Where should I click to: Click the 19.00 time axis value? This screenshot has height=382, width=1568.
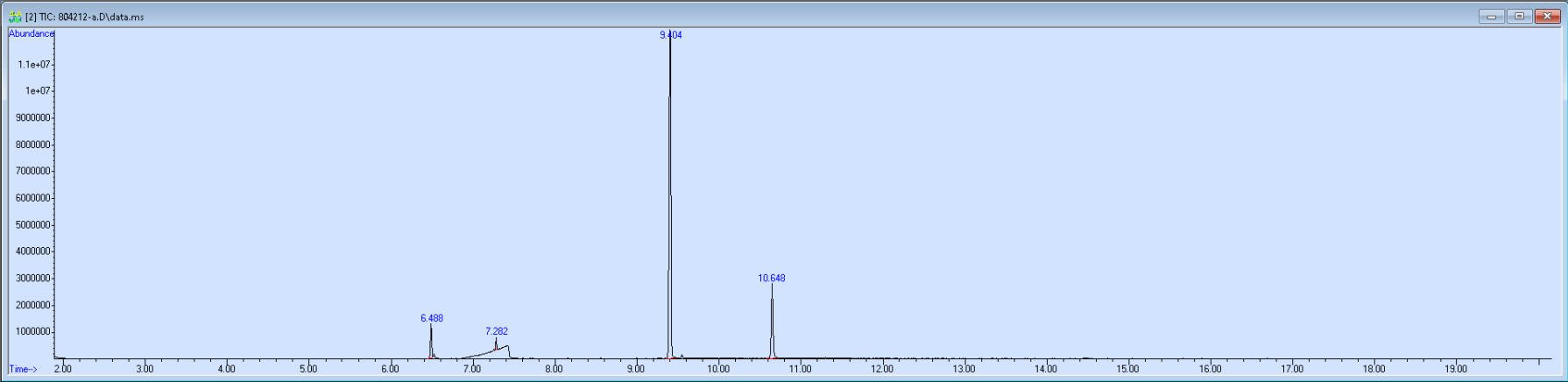[1456, 370]
